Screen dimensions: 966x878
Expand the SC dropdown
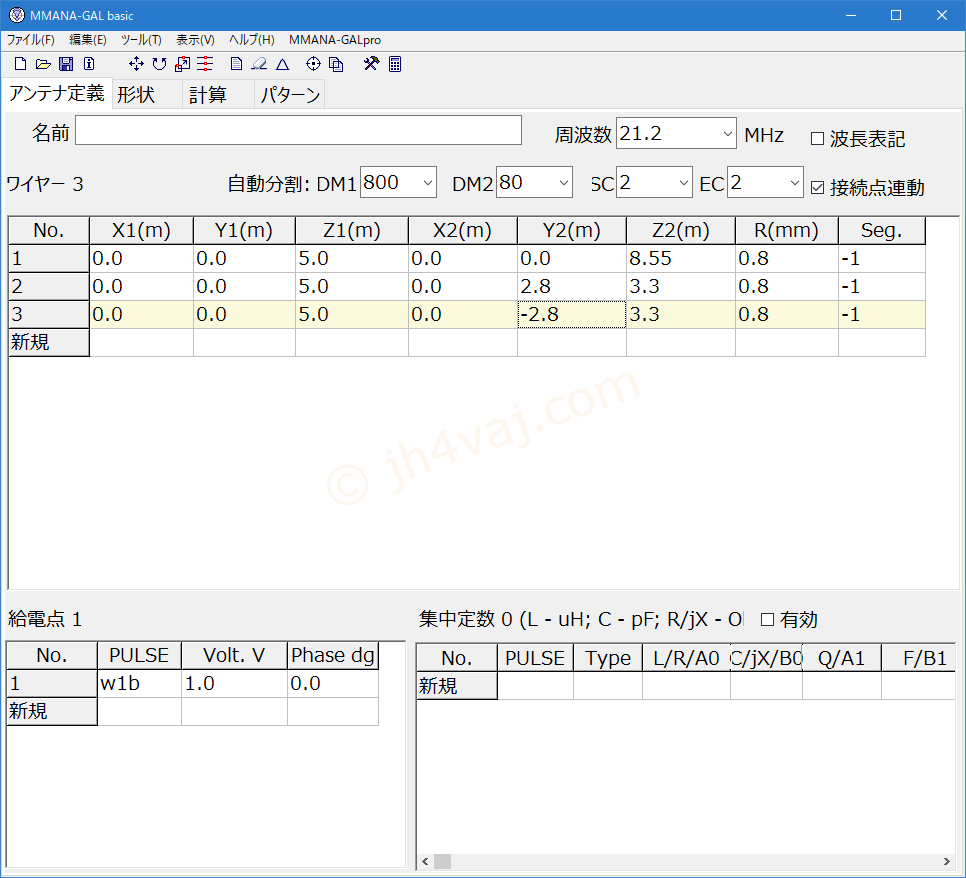point(683,183)
